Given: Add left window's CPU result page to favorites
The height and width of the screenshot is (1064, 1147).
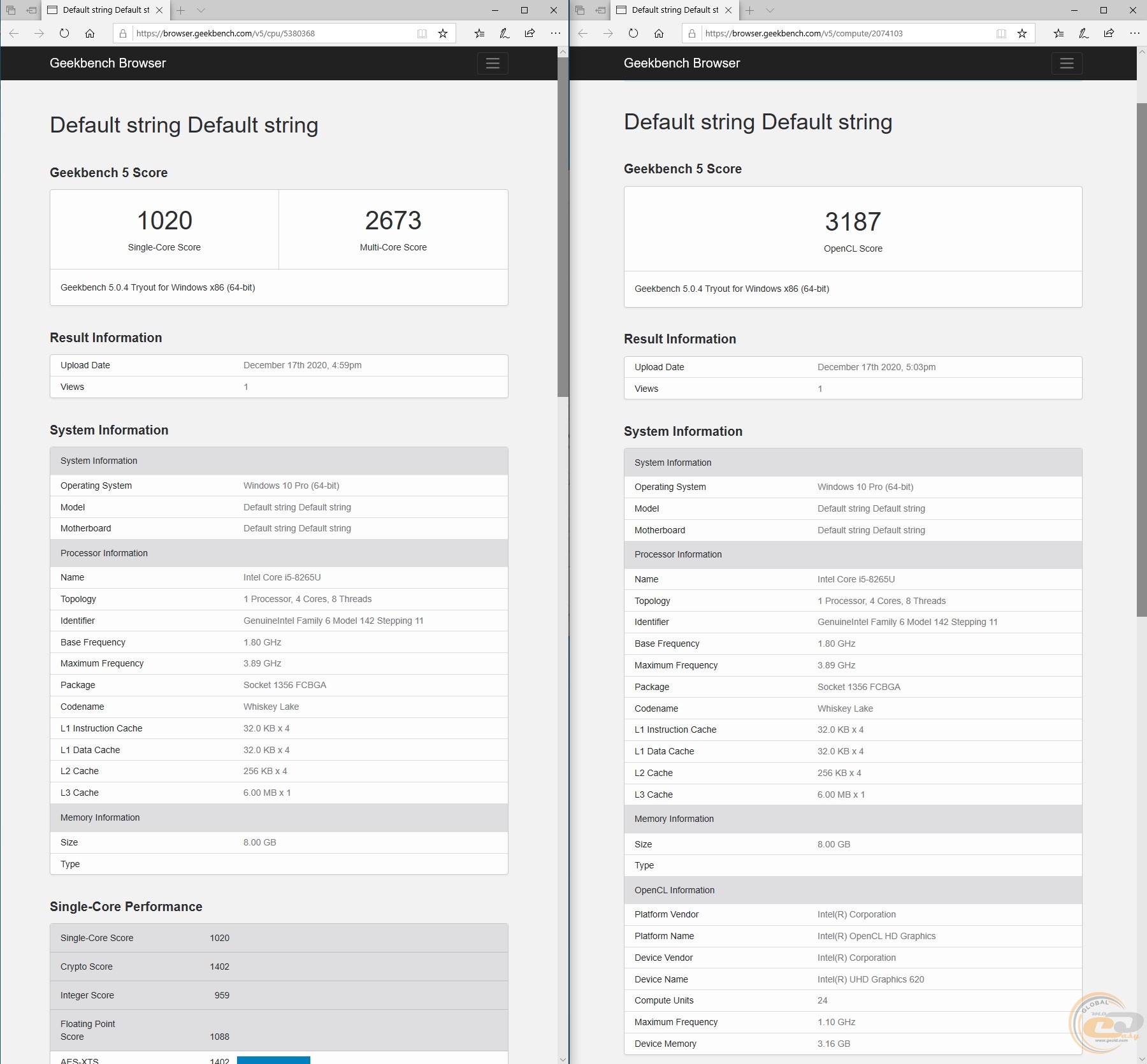Looking at the screenshot, I should [443, 33].
